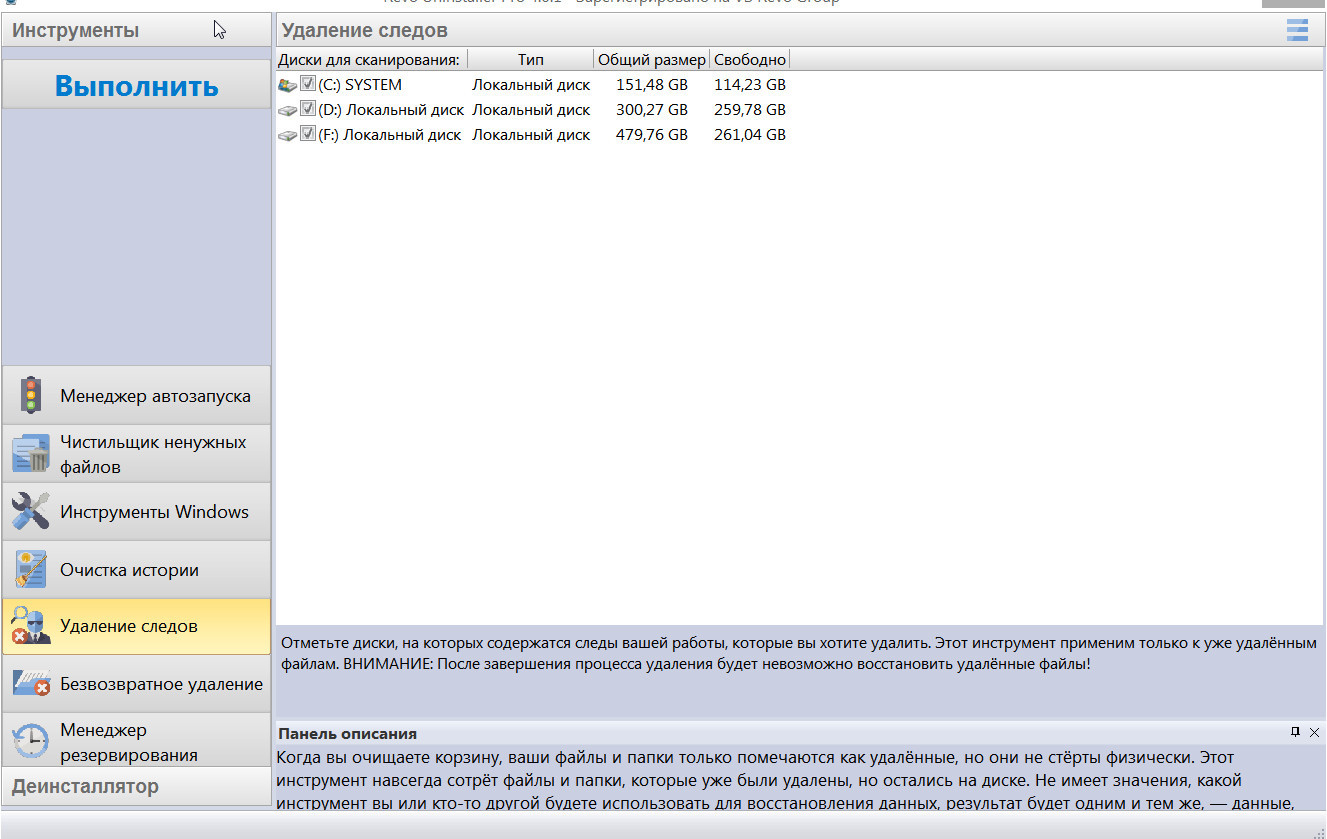Open Менеджер автозапуска traffic light tool
Image resolution: width=1327 pixels, height=839 pixels.
coord(136,395)
